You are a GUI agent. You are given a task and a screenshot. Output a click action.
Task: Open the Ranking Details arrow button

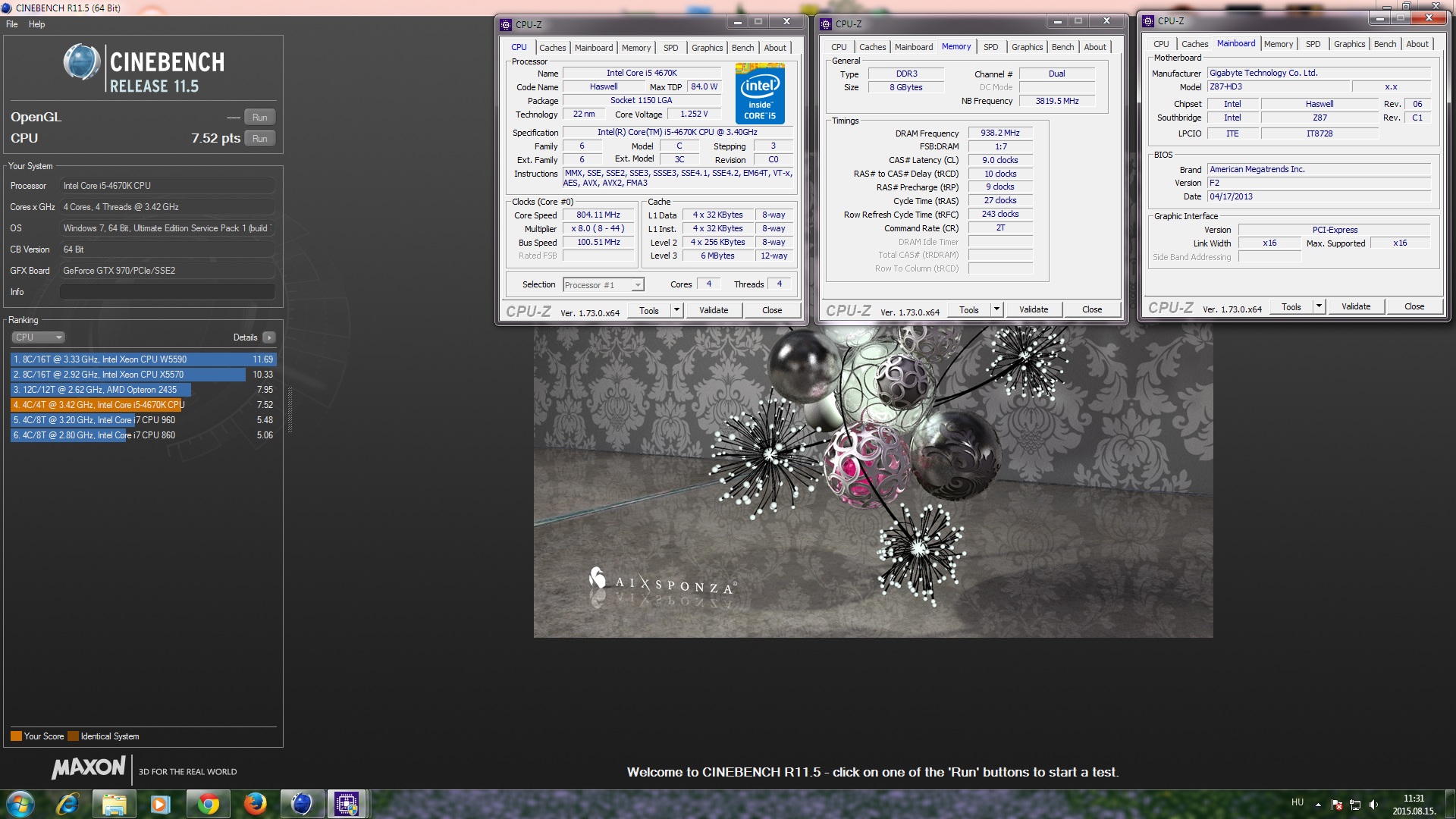point(269,337)
